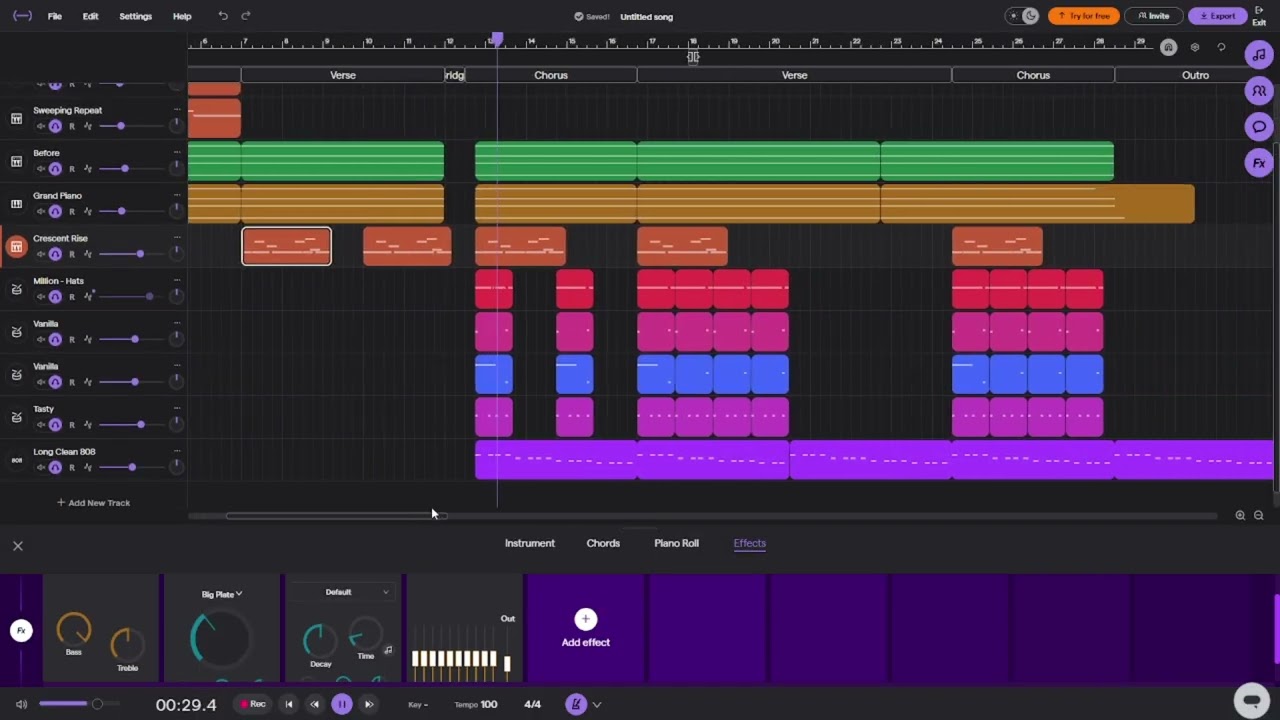The width and height of the screenshot is (1280, 720).
Task: Open more options for Long Clean 808
Action: [x=177, y=451]
